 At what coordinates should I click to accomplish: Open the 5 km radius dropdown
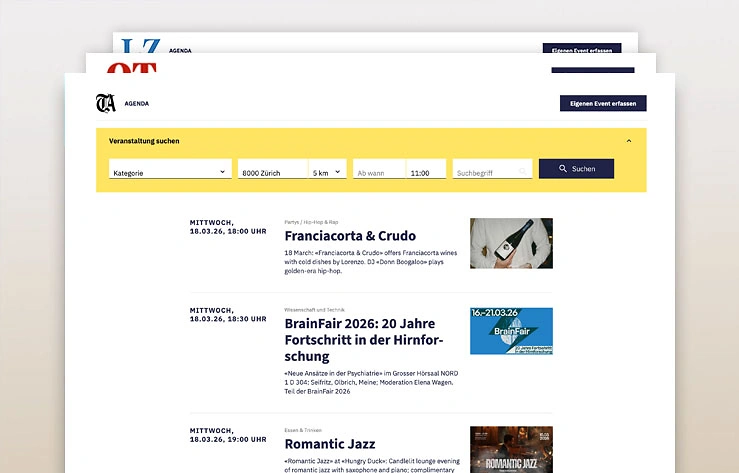pos(327,172)
